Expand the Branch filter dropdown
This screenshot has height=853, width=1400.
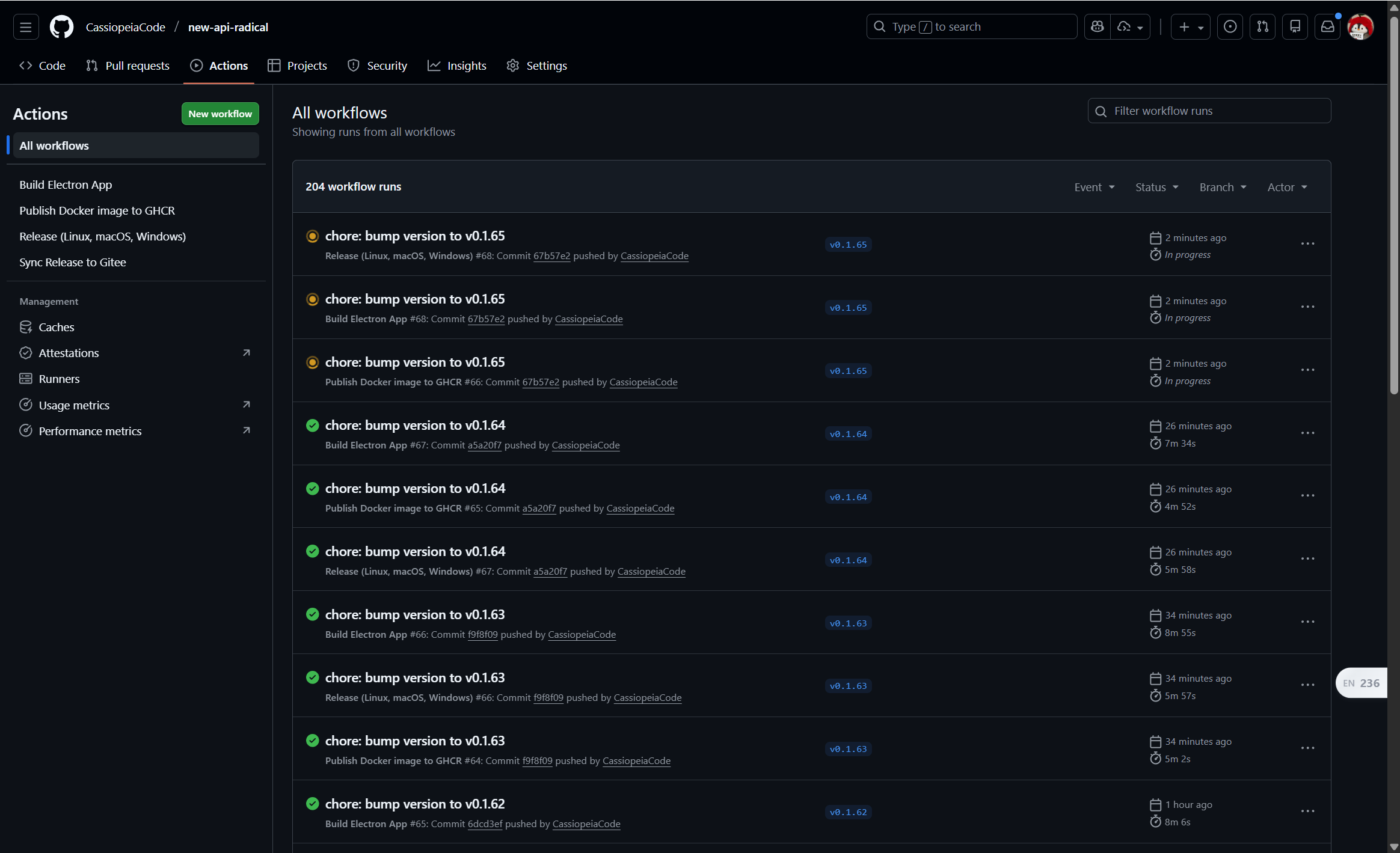1223,187
